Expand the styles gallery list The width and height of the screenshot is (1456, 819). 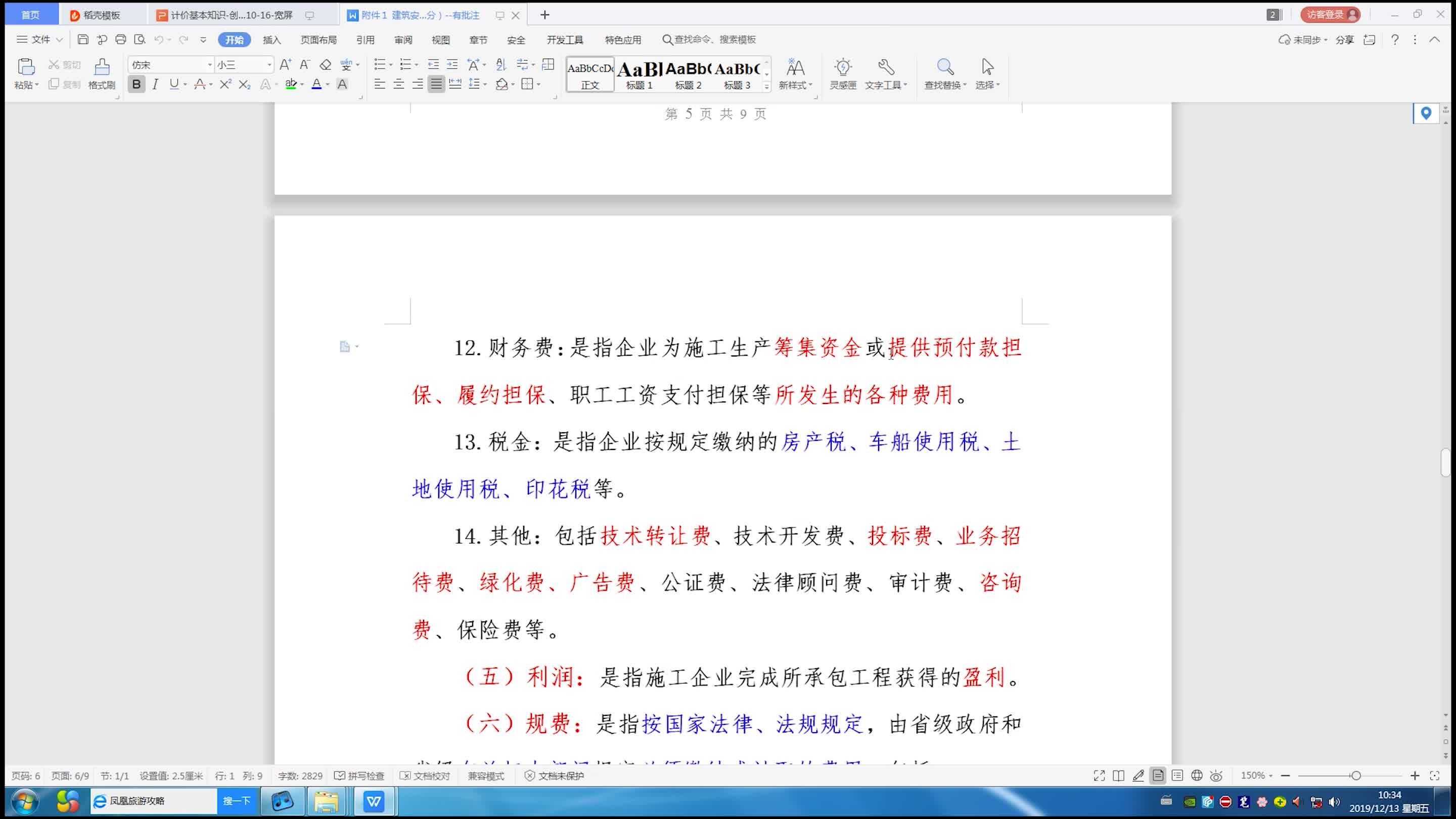[x=767, y=86]
